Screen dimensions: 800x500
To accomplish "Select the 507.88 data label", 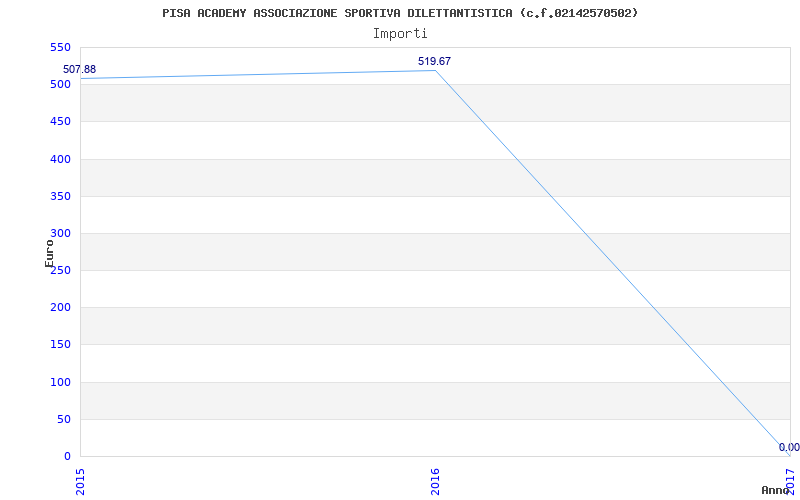I will coord(79,69).
